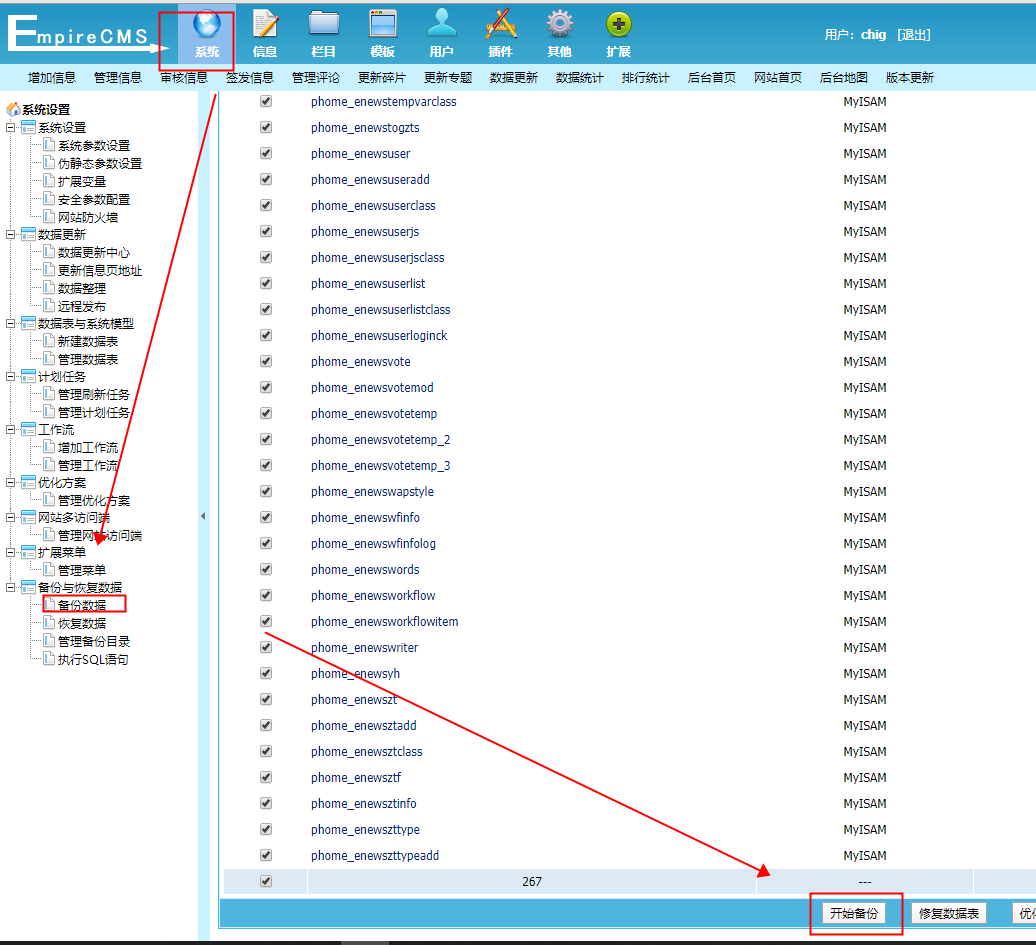Open the 扩展 plus icon
This screenshot has width=1036, height=945.
coord(618,24)
